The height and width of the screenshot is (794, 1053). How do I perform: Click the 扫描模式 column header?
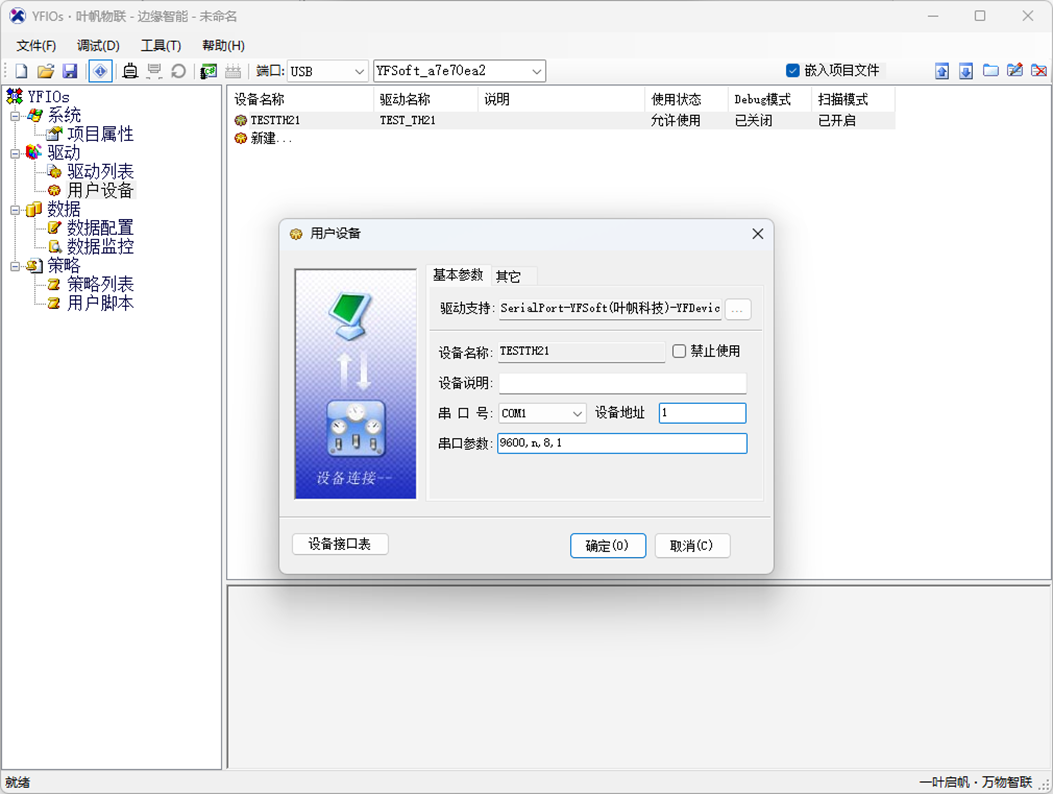tap(853, 99)
